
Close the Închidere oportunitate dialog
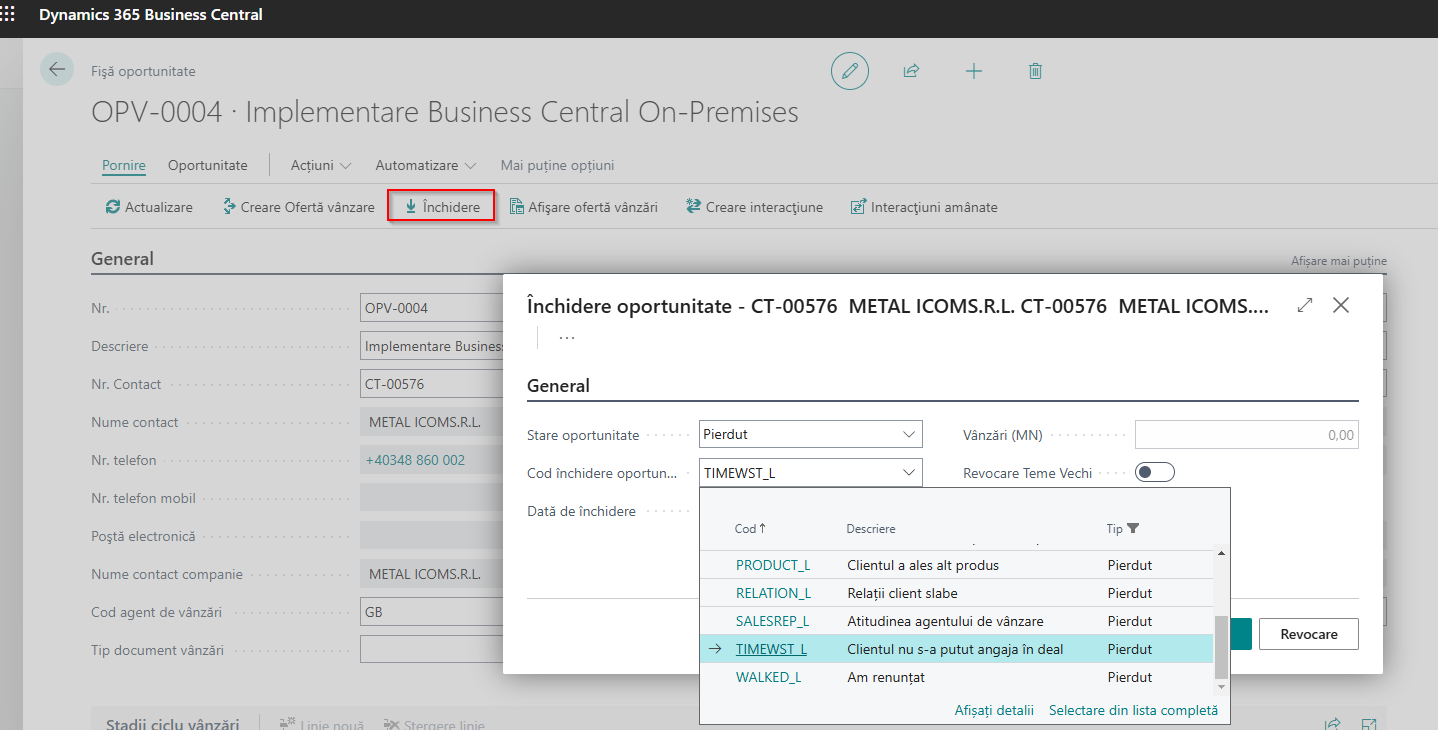1341,305
